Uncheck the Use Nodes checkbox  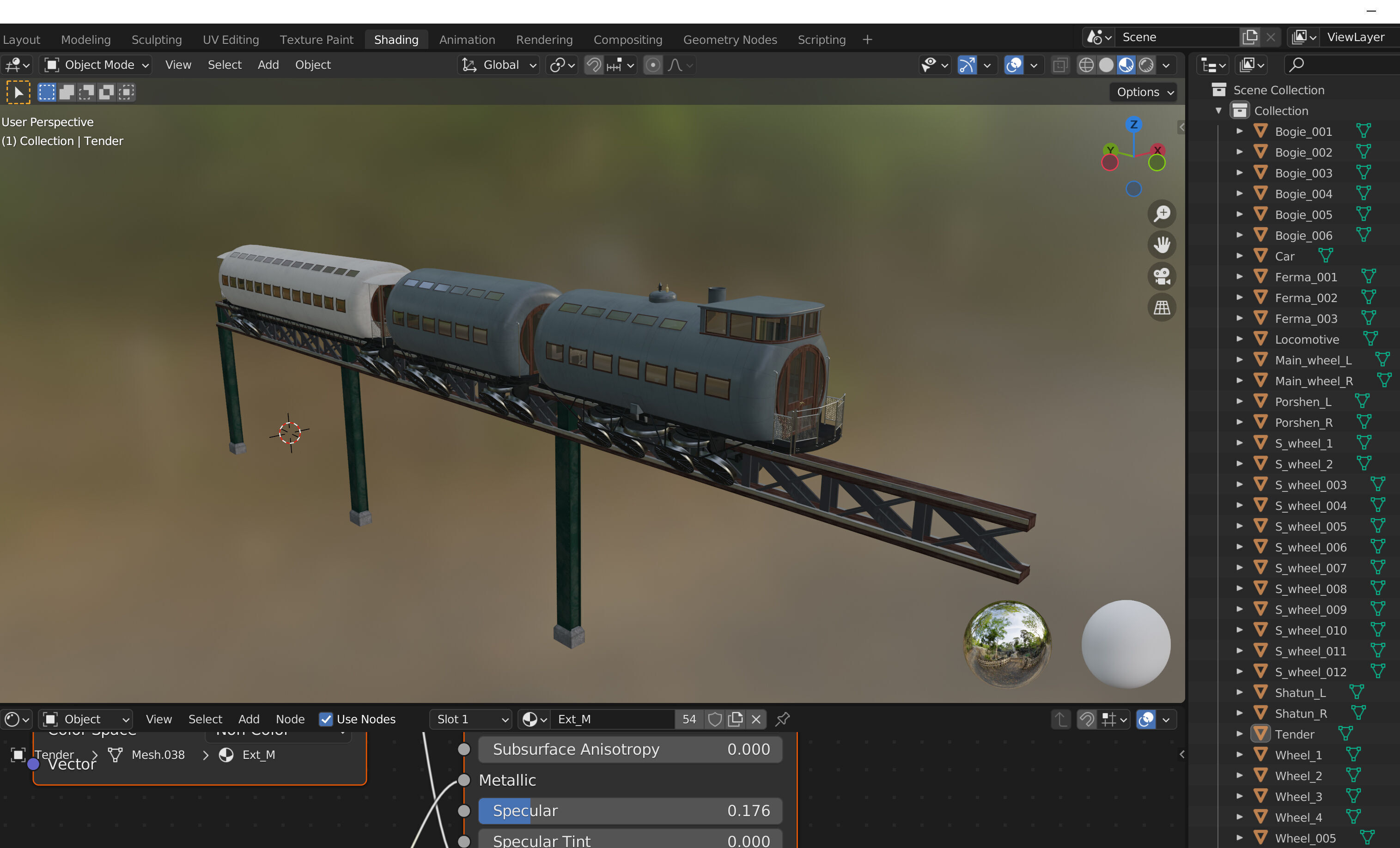pyautogui.click(x=326, y=720)
